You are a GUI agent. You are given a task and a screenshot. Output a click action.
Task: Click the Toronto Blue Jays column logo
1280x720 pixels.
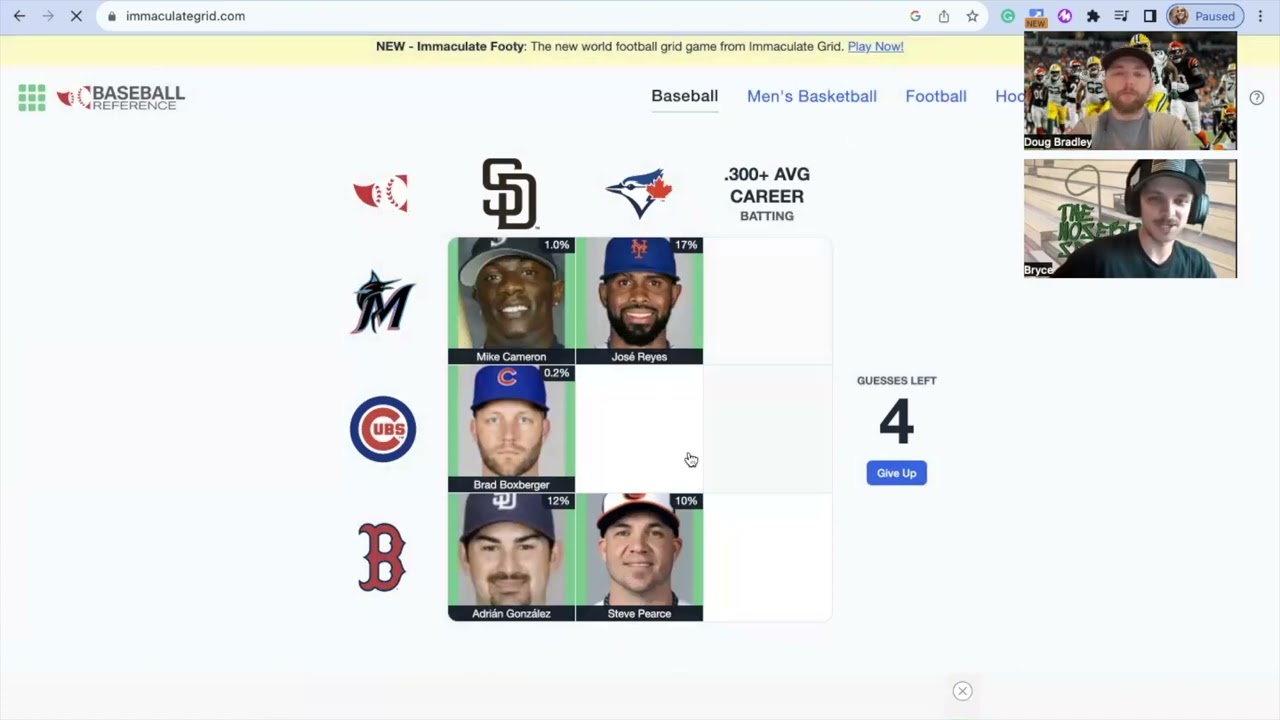pyautogui.click(x=639, y=193)
